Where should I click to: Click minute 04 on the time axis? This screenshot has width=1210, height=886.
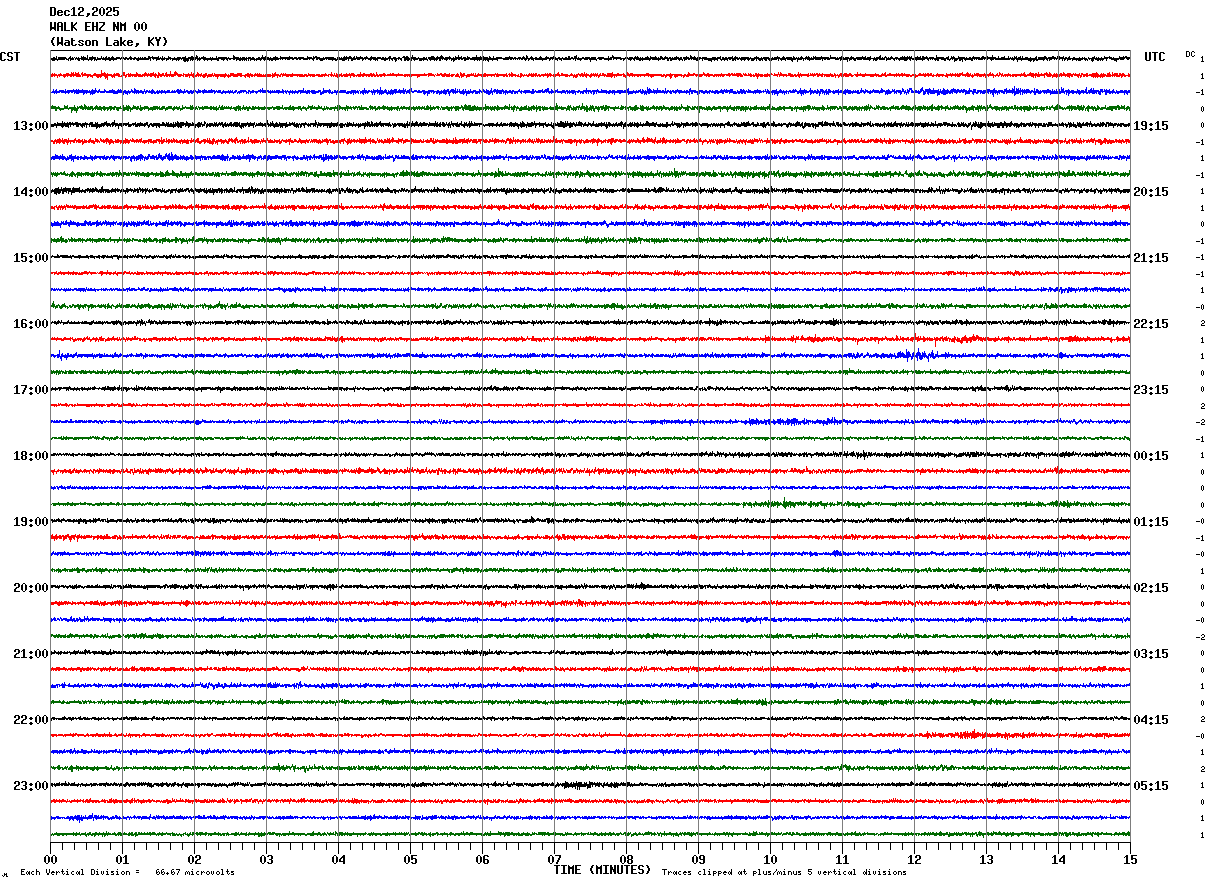[338, 859]
